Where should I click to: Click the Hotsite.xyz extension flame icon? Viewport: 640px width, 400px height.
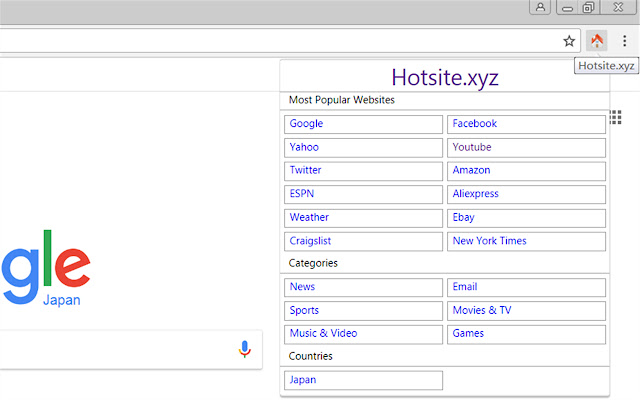597,40
